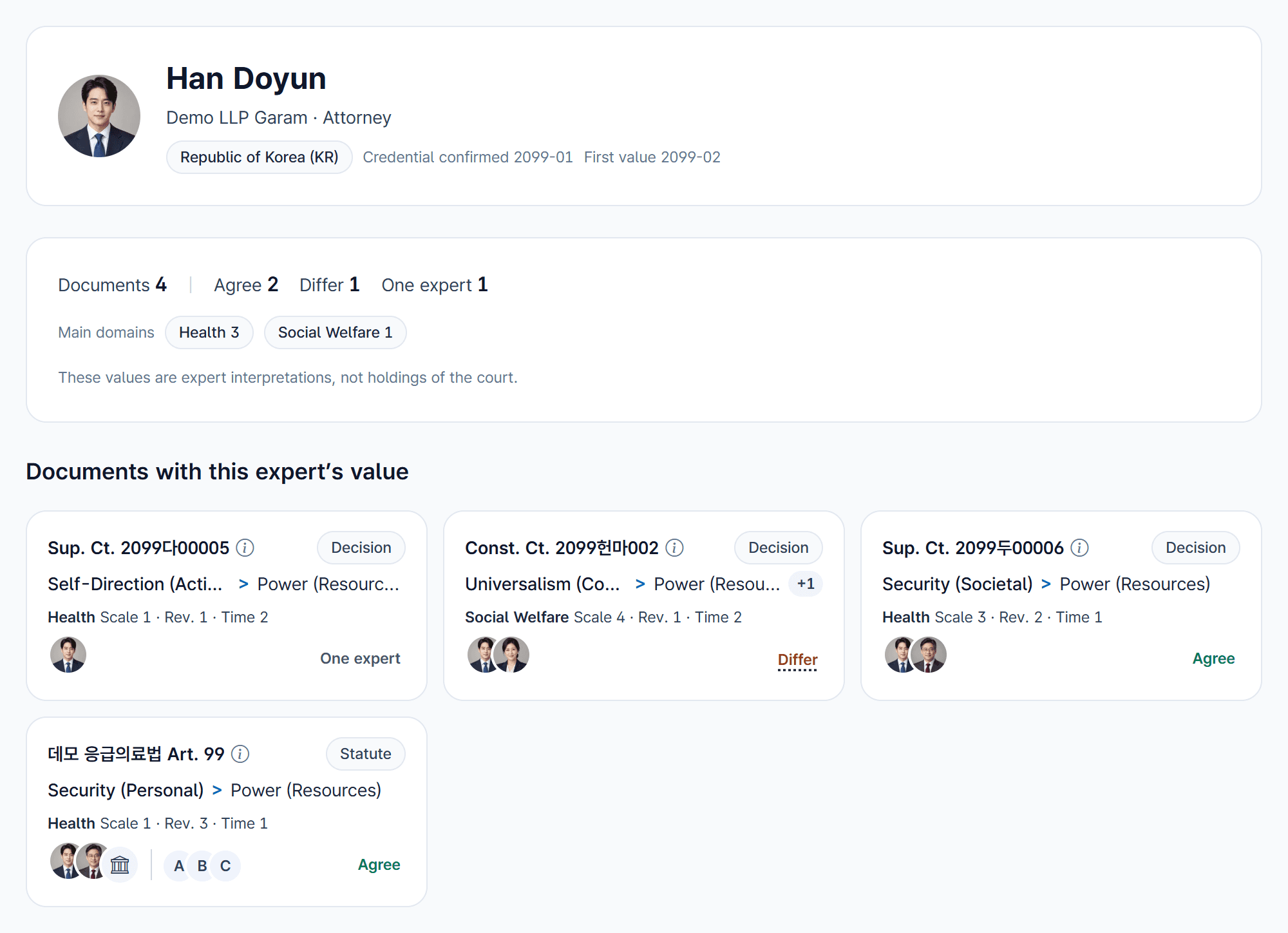Click the courthouse institution icon in Art. 99 card

click(x=120, y=865)
